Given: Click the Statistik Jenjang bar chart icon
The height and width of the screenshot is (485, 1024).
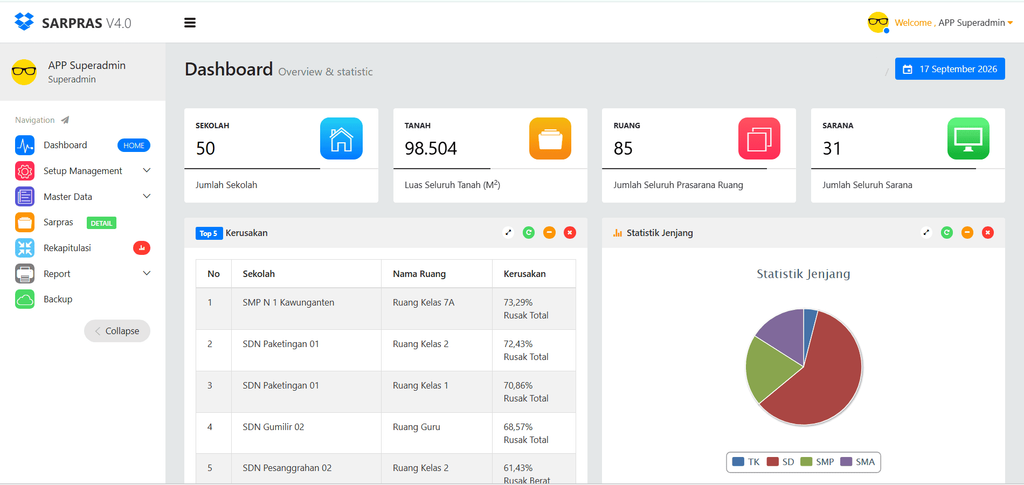Looking at the screenshot, I should point(618,233).
